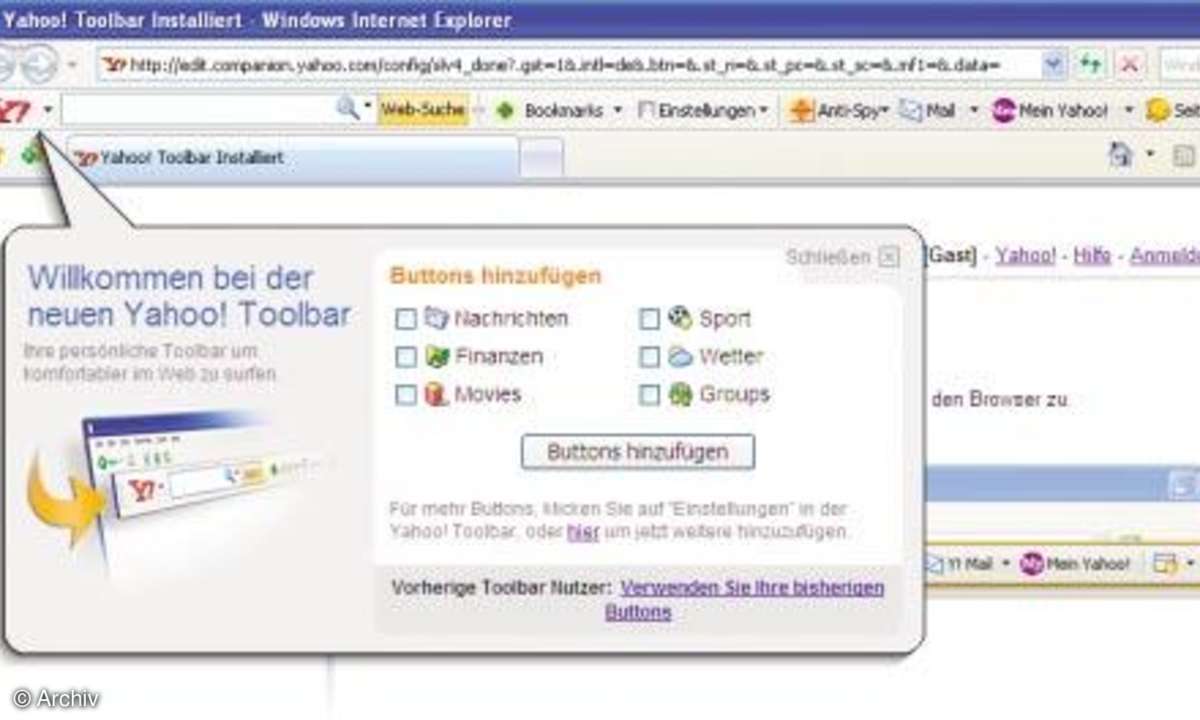Click the Refresh button beside the address bar
This screenshot has width=1200, height=720.
(1091, 65)
